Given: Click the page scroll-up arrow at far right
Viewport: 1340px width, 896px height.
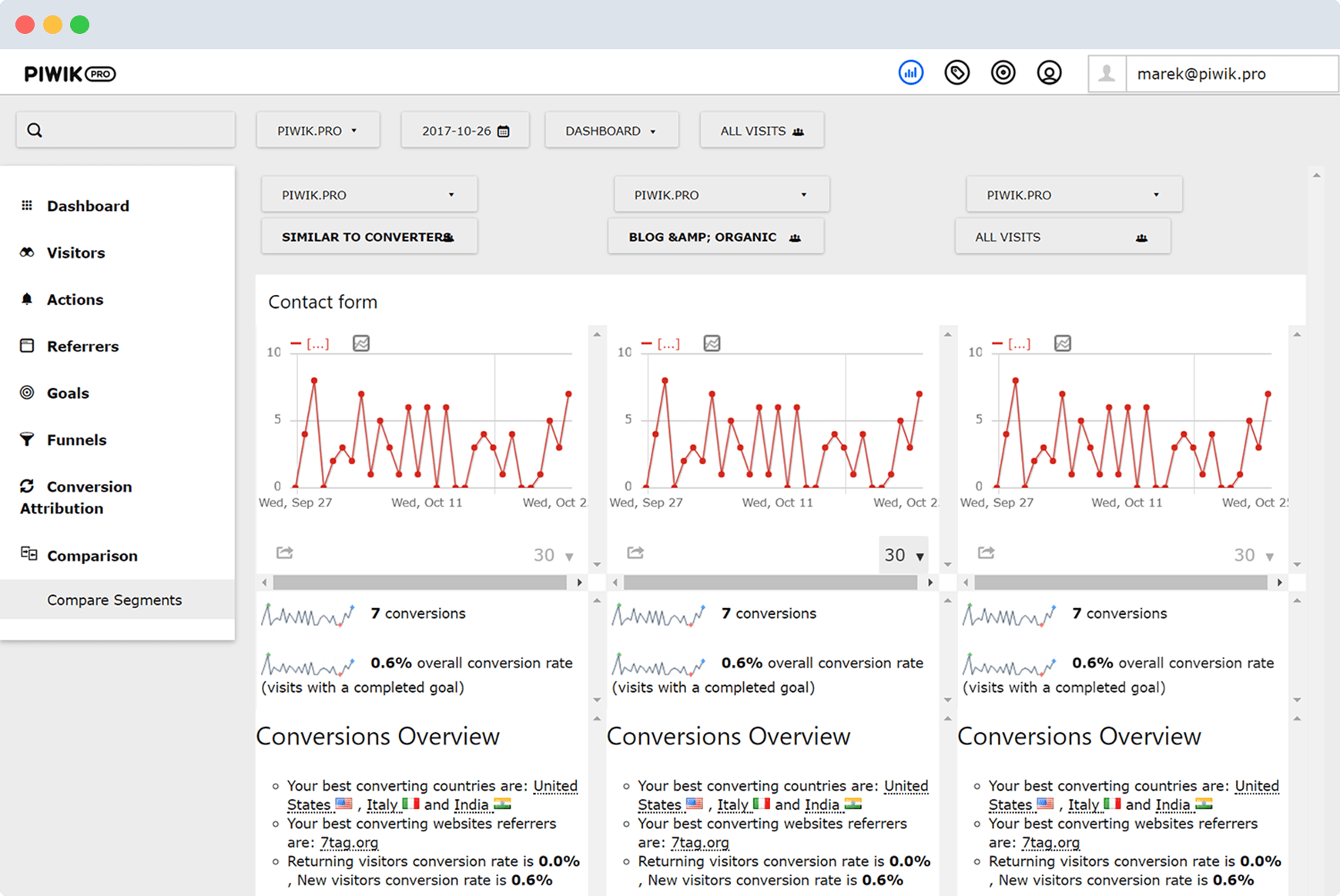Looking at the screenshot, I should click(1317, 176).
